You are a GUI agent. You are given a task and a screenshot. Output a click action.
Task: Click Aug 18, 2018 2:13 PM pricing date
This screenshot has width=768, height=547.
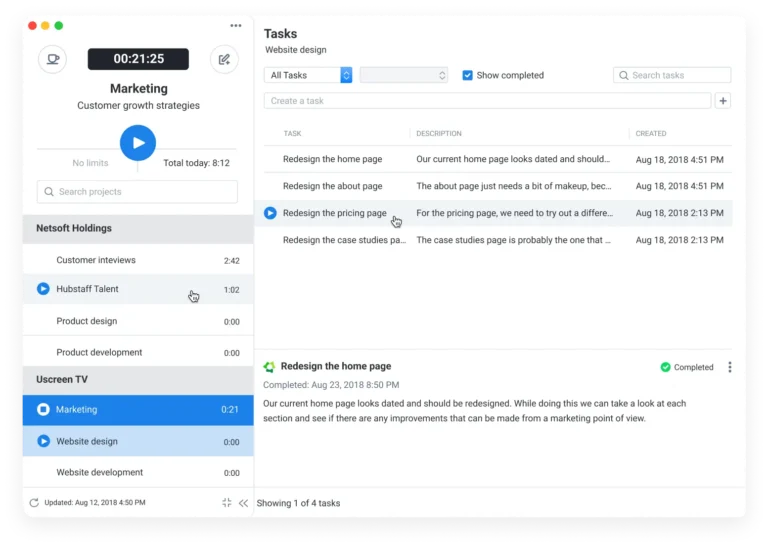click(679, 213)
